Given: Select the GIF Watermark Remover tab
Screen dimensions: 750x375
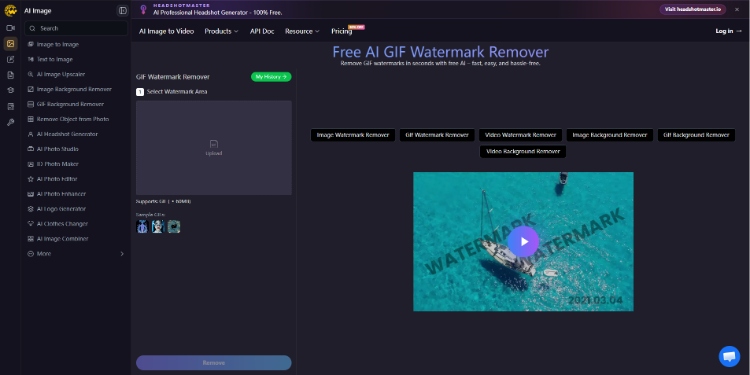Looking at the screenshot, I should click(437, 135).
